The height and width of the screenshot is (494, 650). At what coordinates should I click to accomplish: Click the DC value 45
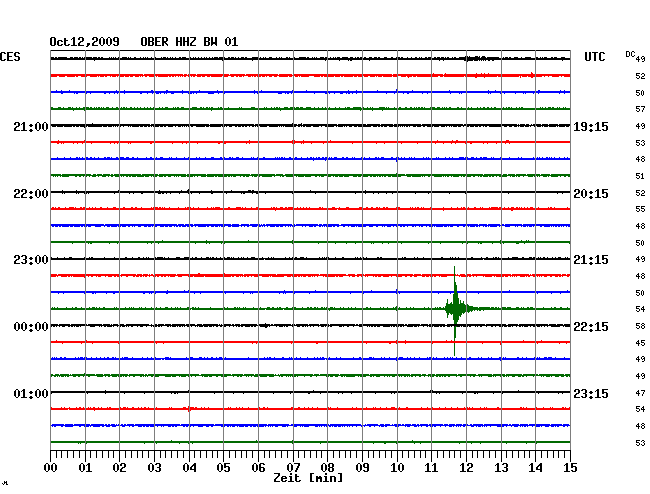[x=640, y=343]
